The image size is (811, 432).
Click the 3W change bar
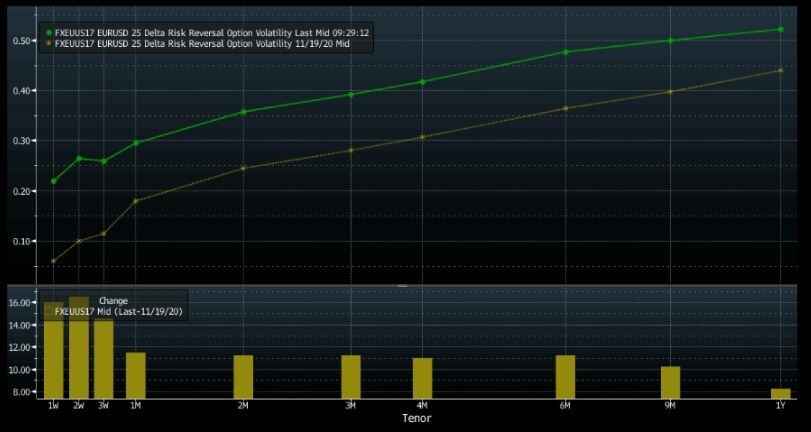point(104,359)
